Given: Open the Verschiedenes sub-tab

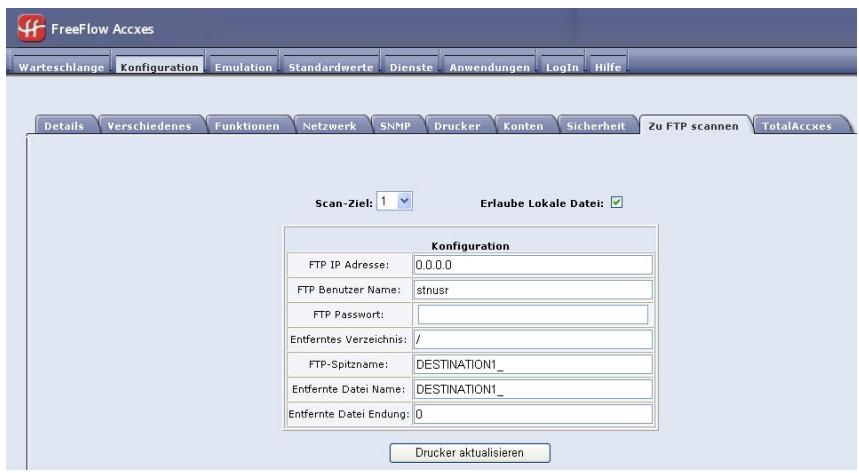Looking at the screenshot, I should [x=149, y=126].
